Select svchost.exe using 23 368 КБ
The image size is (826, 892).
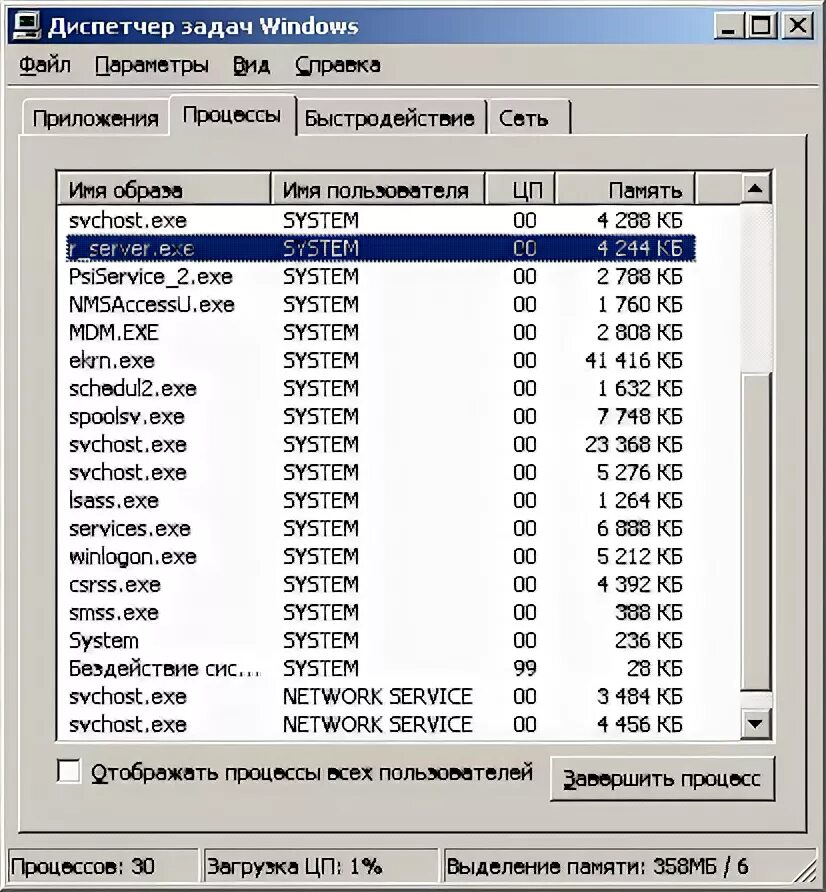click(x=375, y=444)
